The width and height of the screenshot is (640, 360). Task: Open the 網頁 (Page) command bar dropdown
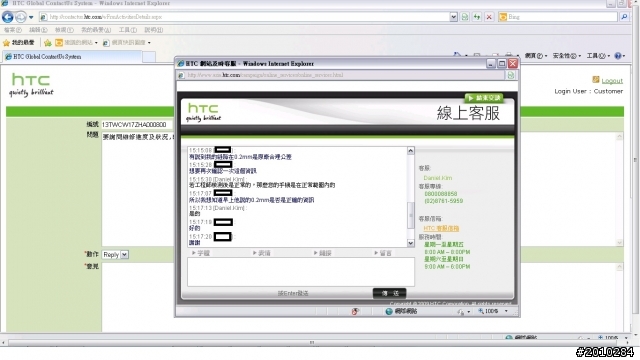point(536,56)
